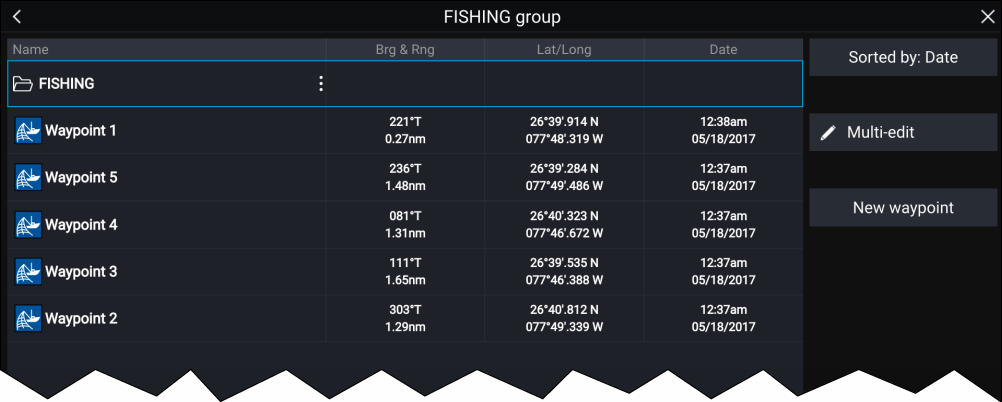
Task: Select the FISHING group name
Action: pos(66,84)
